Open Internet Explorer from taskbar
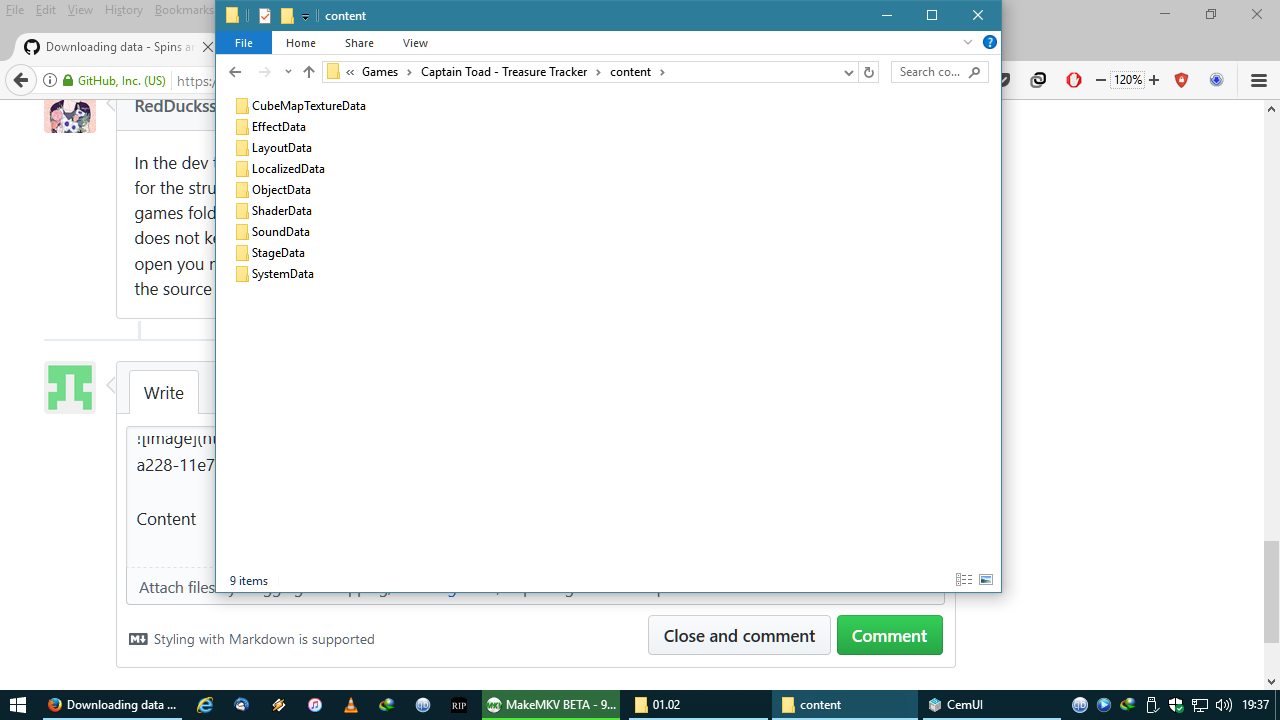Viewport: 1280px width, 720px height. tap(206, 705)
